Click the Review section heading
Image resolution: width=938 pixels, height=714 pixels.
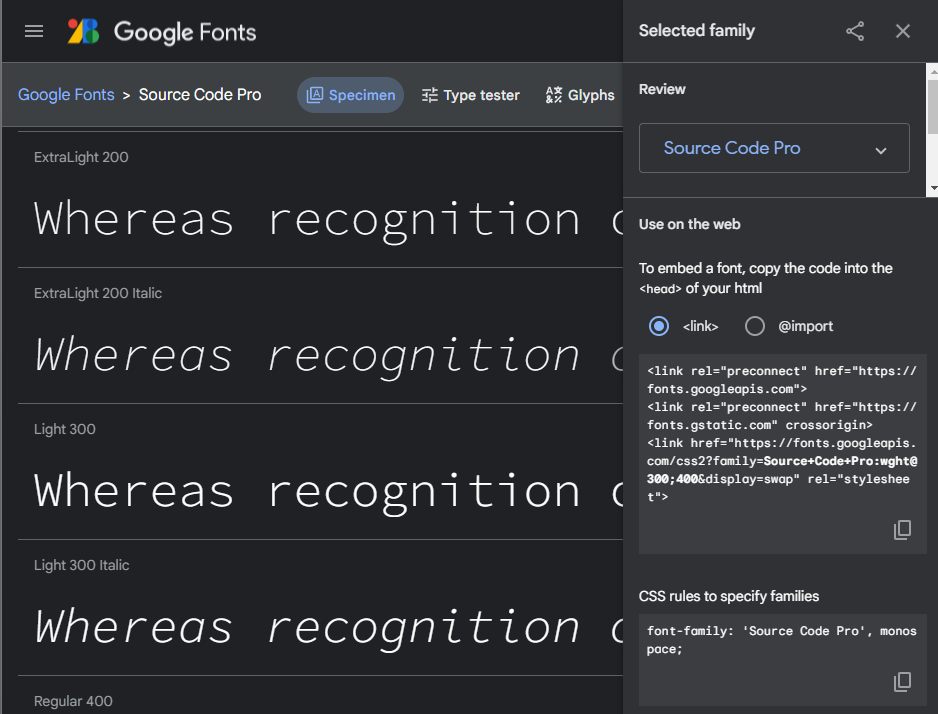(662, 89)
